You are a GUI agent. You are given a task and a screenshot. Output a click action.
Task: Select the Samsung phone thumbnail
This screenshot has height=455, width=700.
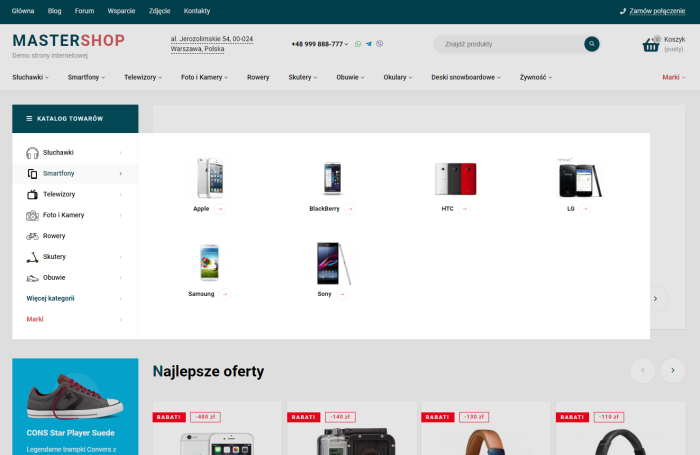coord(209,262)
